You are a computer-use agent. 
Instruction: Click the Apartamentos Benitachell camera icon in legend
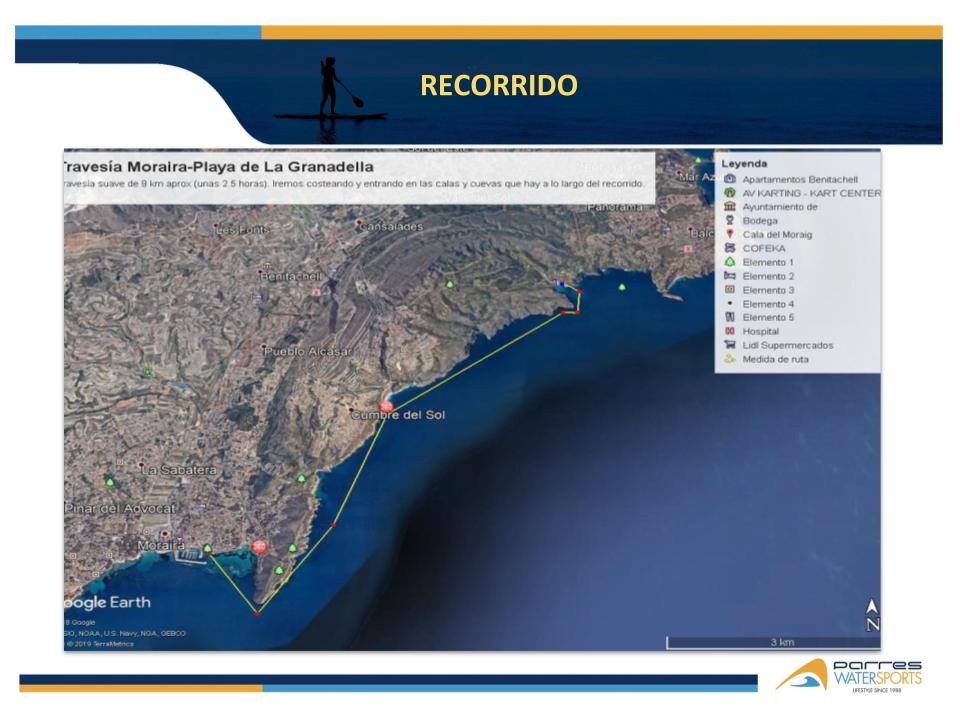click(x=729, y=179)
